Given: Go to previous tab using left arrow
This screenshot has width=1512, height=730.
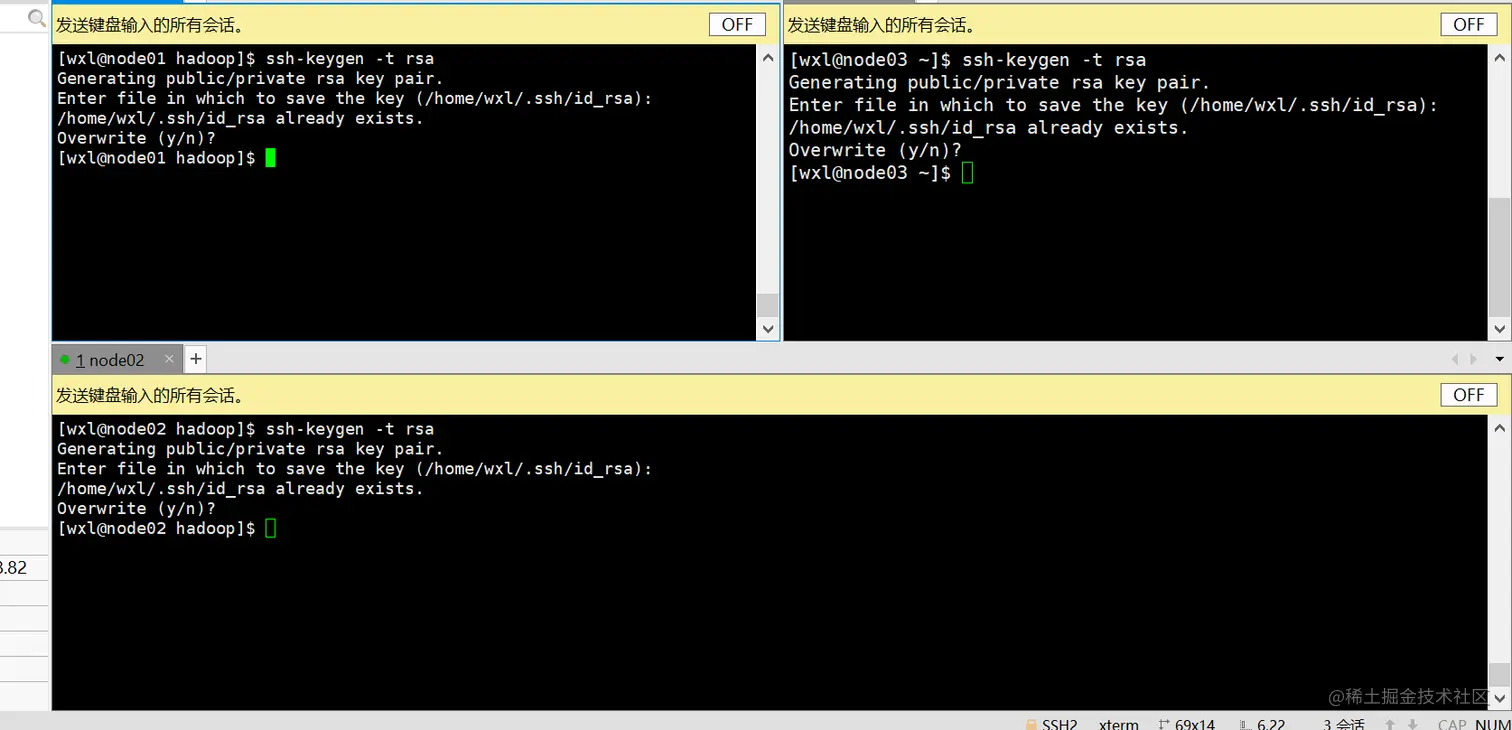Looking at the screenshot, I should (1455, 359).
